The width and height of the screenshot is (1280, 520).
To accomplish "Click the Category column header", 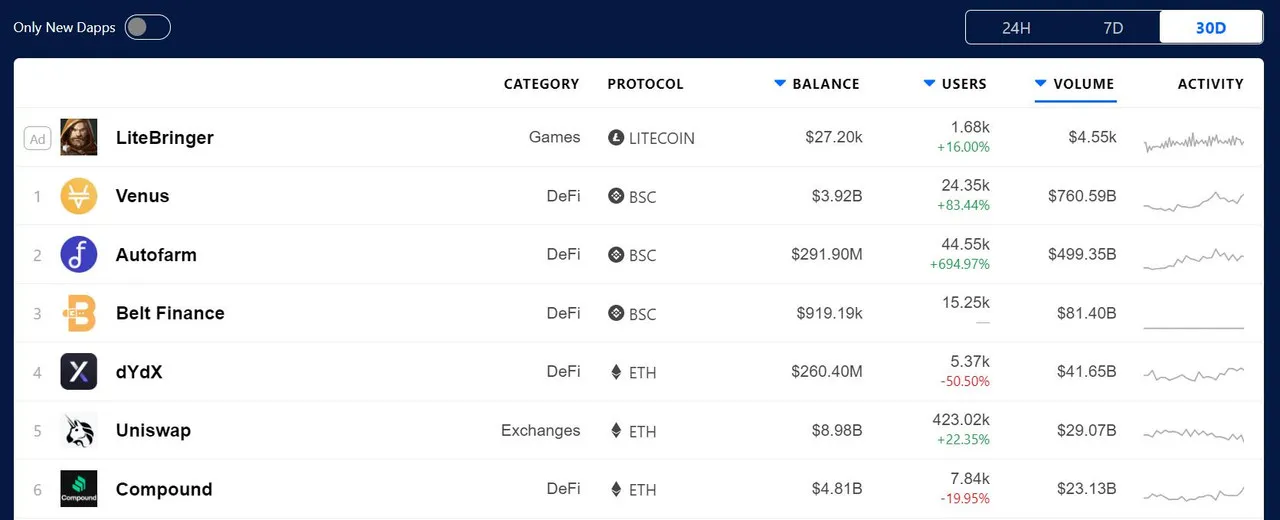I will coord(541,84).
